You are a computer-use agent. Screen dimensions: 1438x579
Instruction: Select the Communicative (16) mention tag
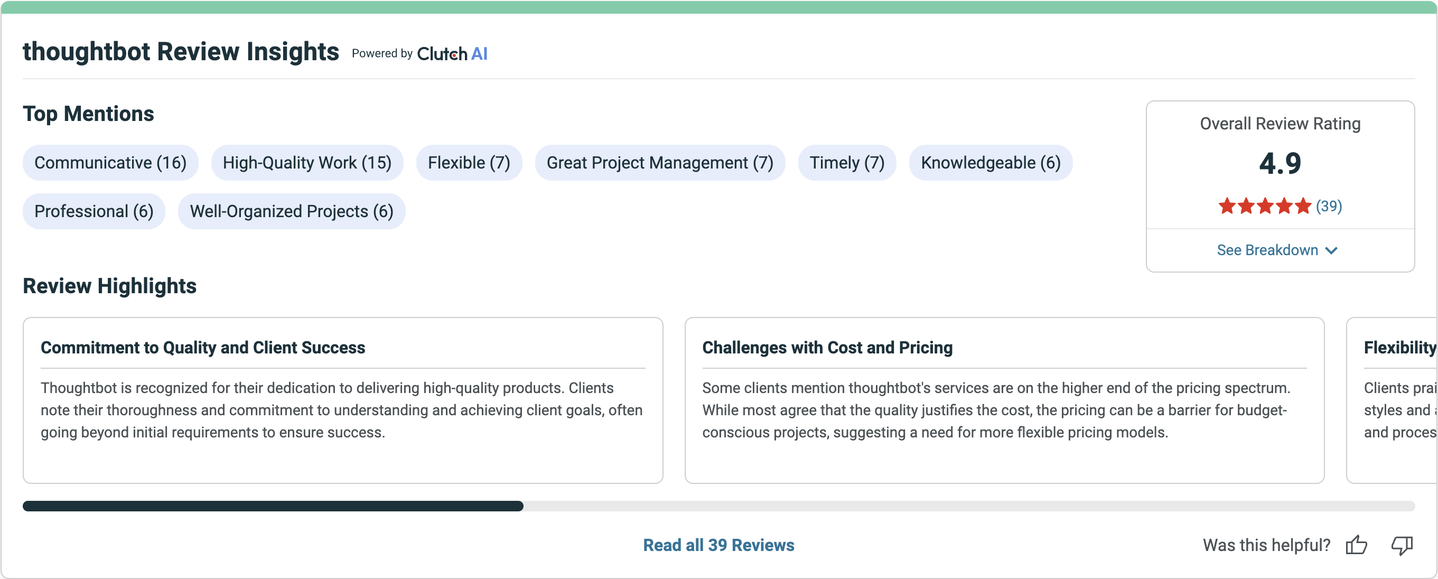[x=111, y=163]
